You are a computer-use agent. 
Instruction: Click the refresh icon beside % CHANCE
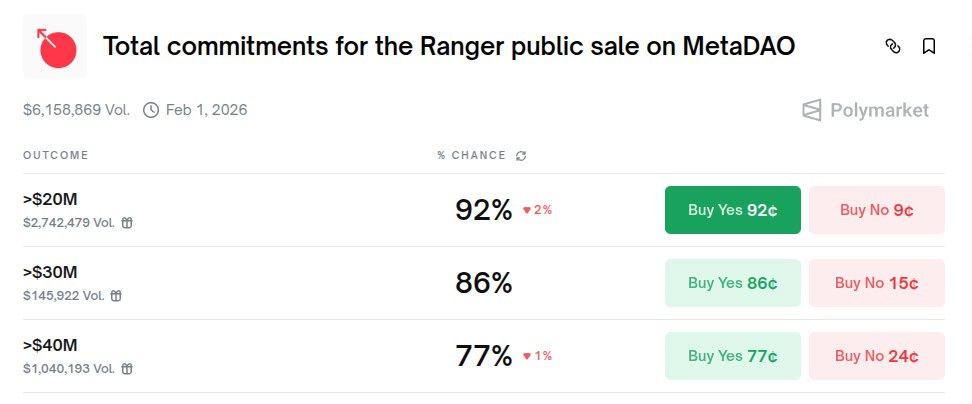[x=521, y=155]
